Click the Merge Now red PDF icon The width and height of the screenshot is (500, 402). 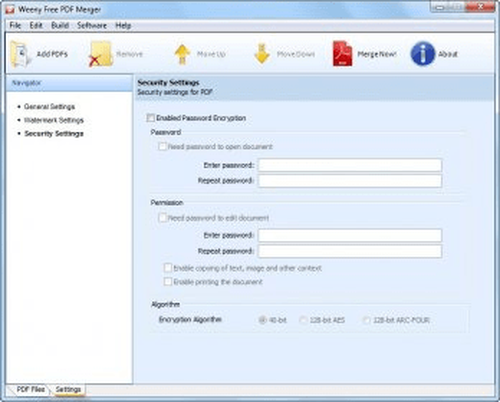pyautogui.click(x=342, y=54)
